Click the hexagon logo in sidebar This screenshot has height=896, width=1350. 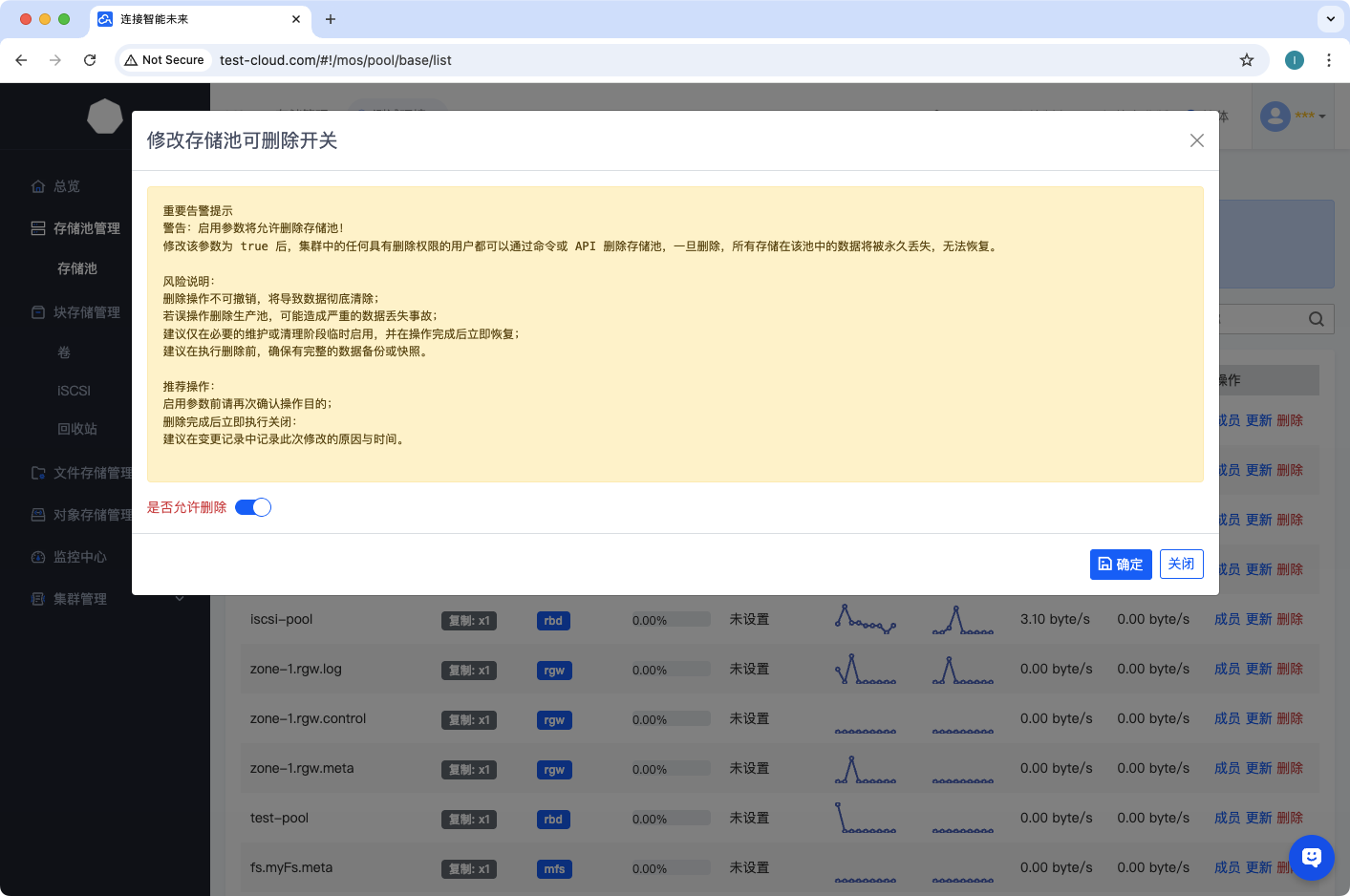(105, 117)
